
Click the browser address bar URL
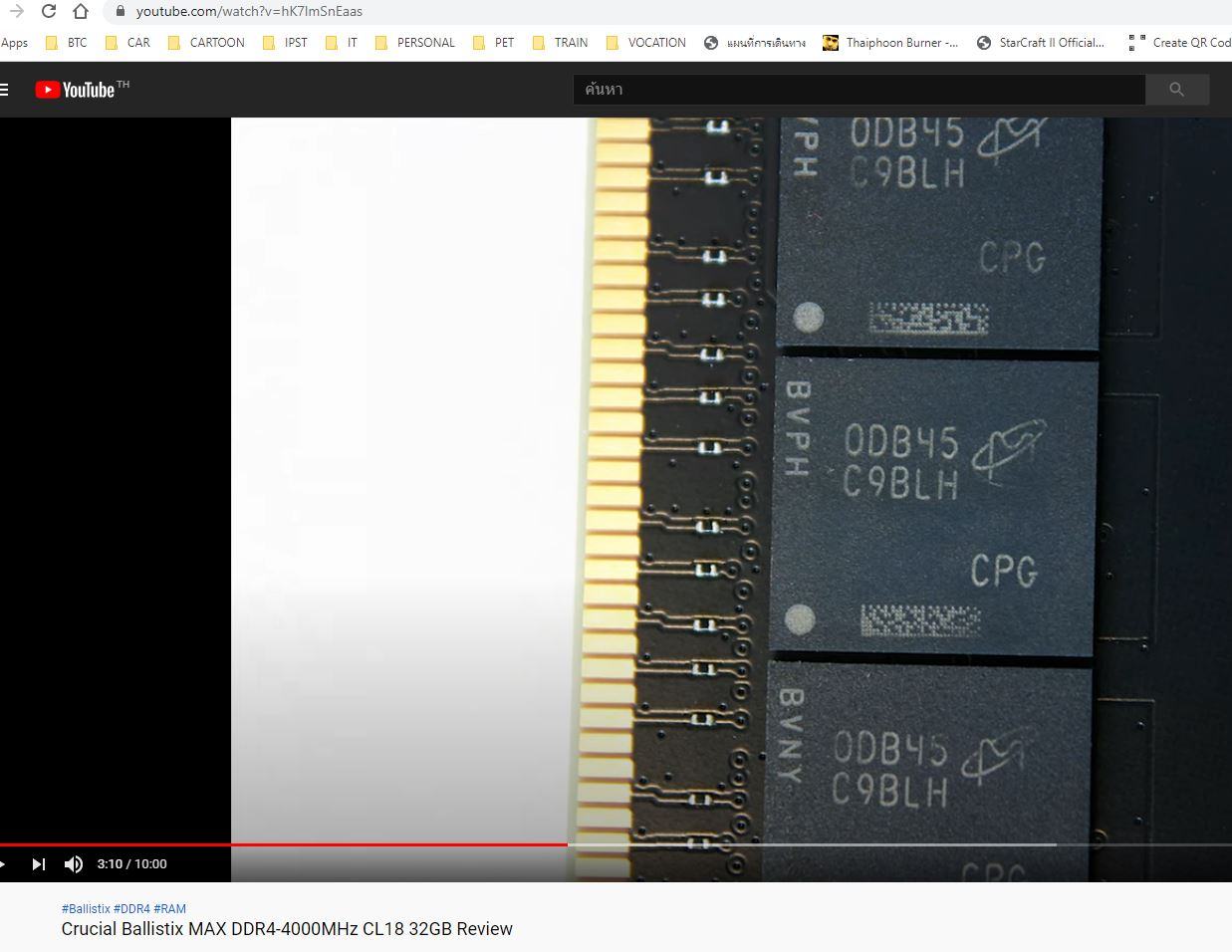(249, 11)
